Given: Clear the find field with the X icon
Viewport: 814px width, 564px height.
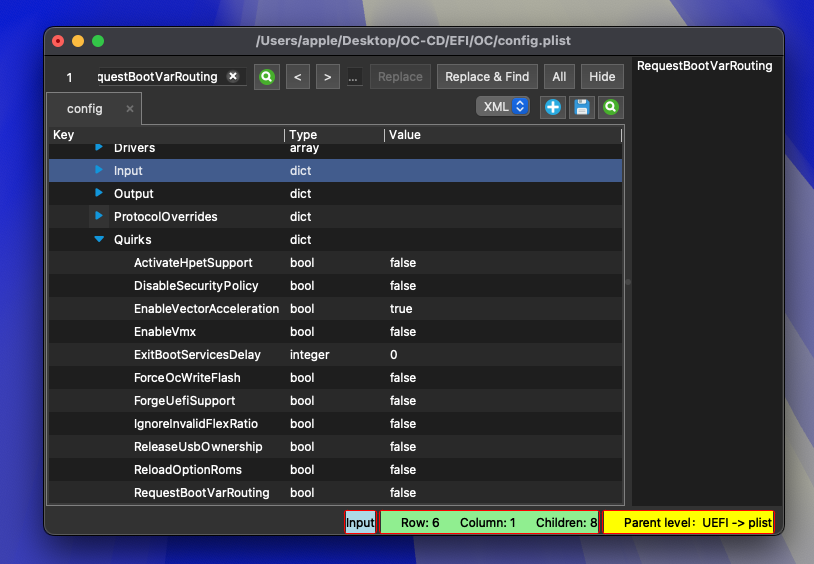Looking at the screenshot, I should click(x=233, y=76).
